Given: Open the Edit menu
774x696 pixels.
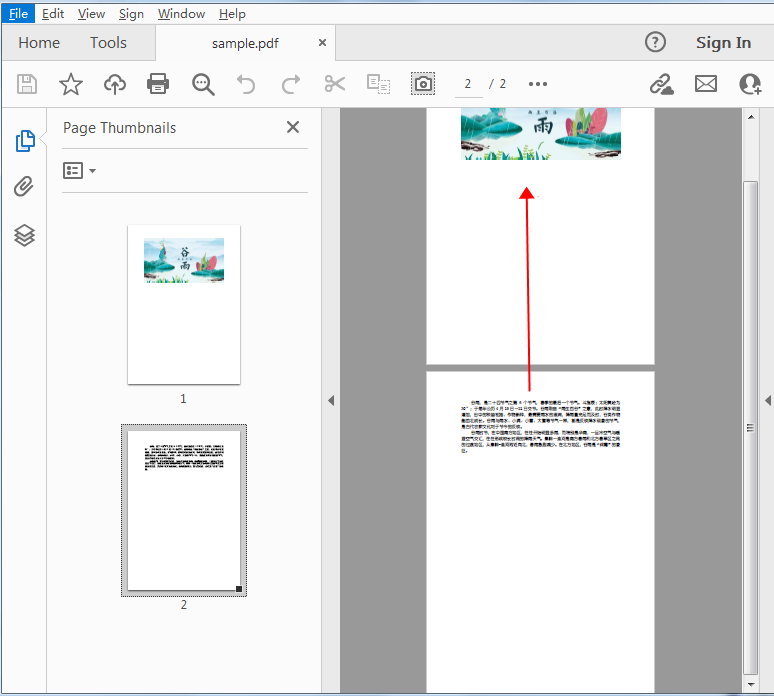Looking at the screenshot, I should click(x=53, y=14).
